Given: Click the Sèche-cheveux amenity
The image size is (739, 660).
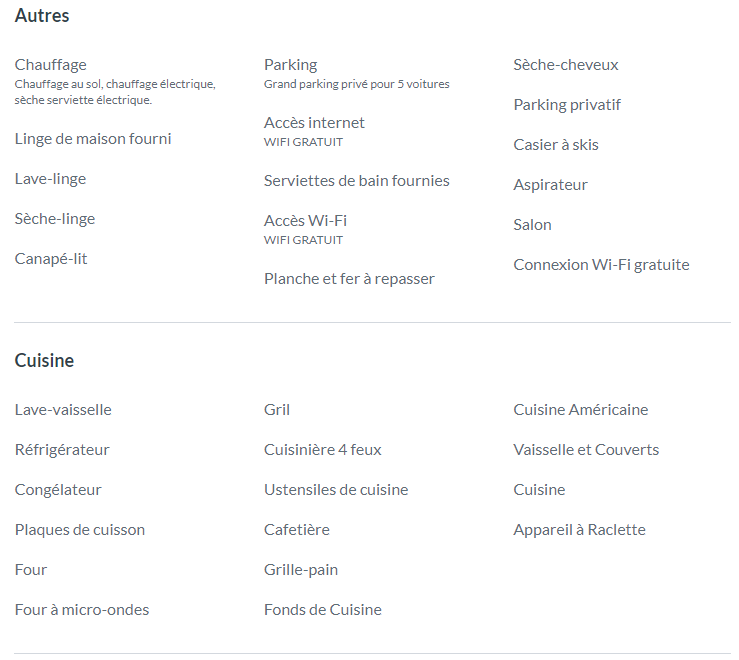Looking at the screenshot, I should (566, 65).
